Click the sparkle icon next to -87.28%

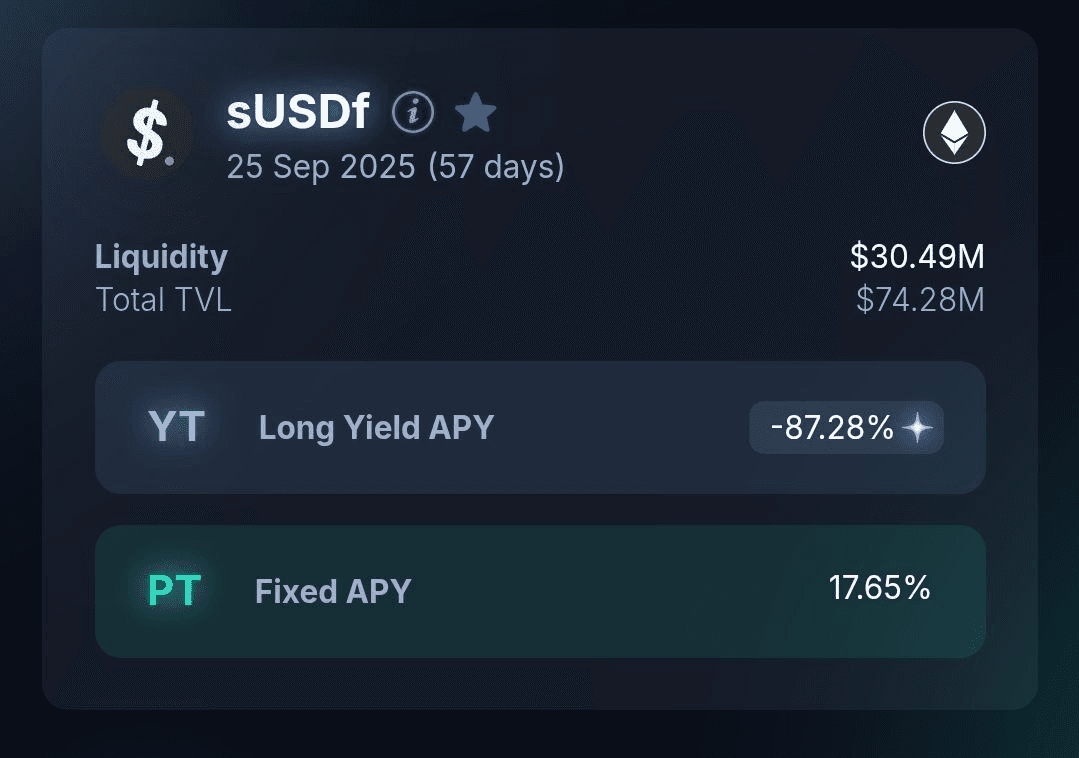tap(918, 428)
